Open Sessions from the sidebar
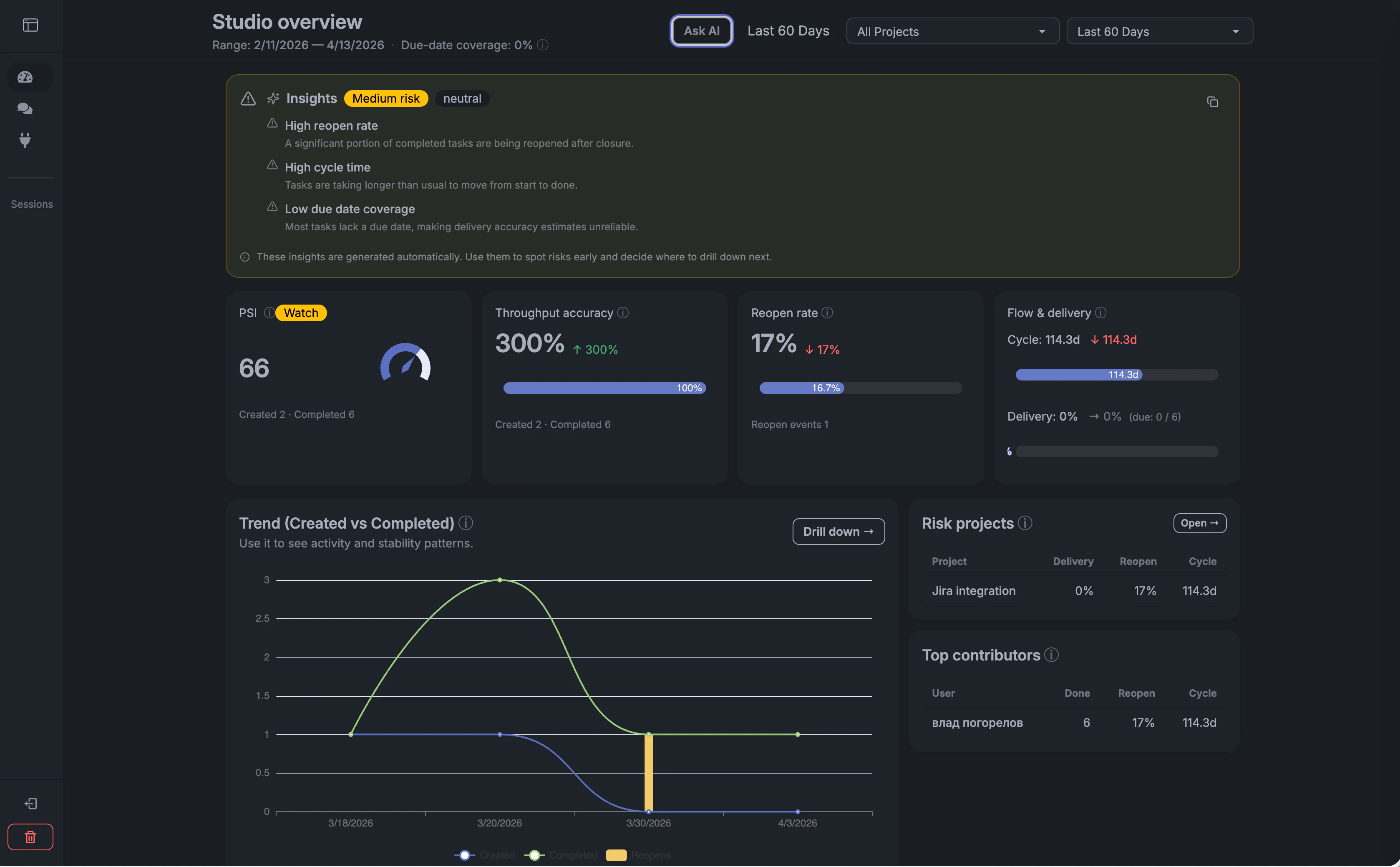 coord(31,204)
